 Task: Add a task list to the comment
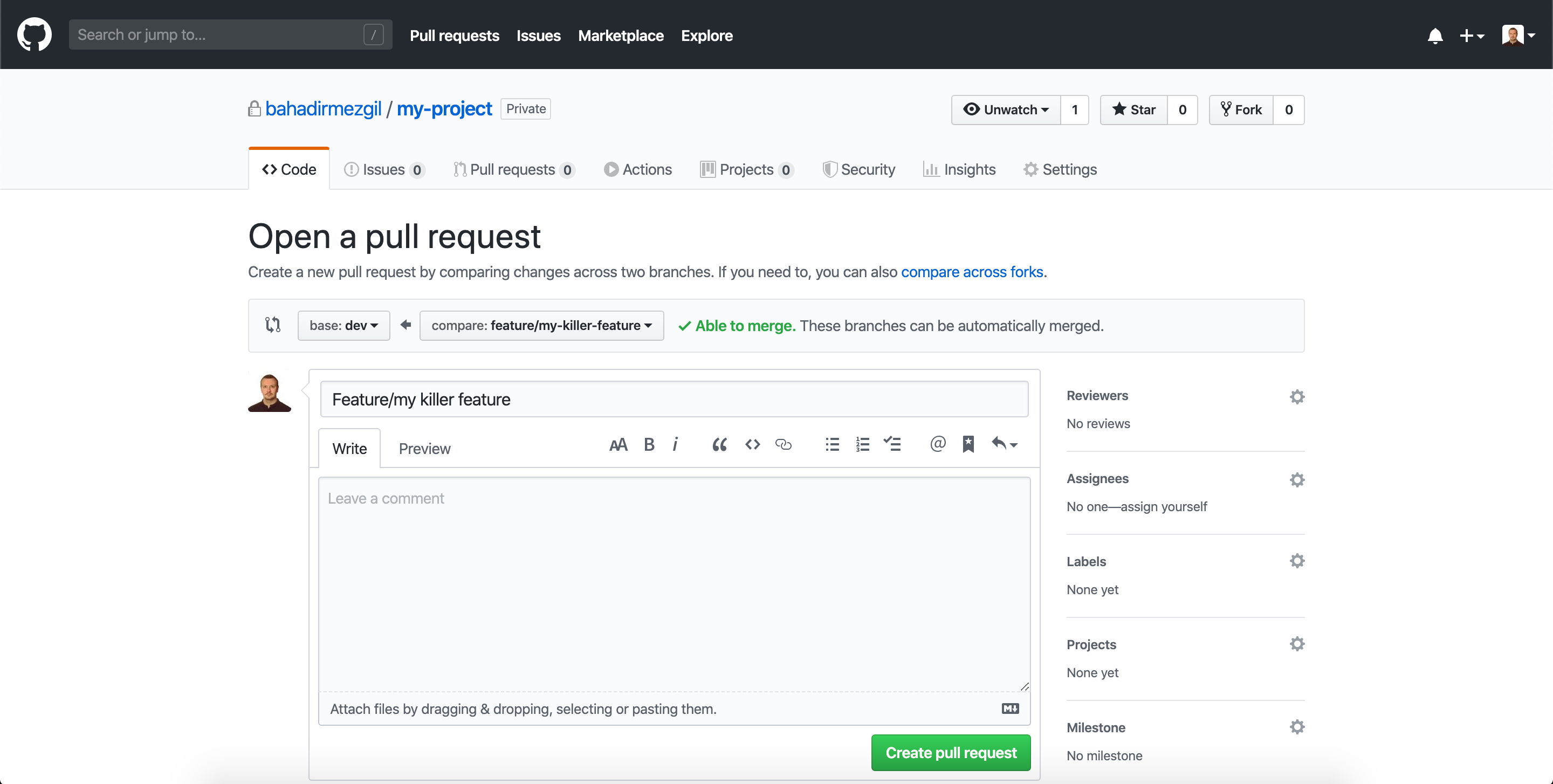point(892,444)
